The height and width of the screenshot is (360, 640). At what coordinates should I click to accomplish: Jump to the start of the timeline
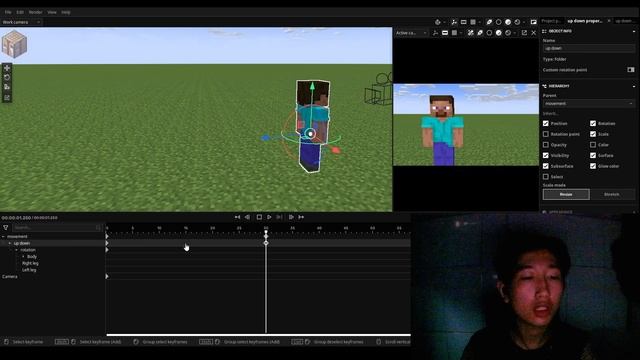click(237, 217)
